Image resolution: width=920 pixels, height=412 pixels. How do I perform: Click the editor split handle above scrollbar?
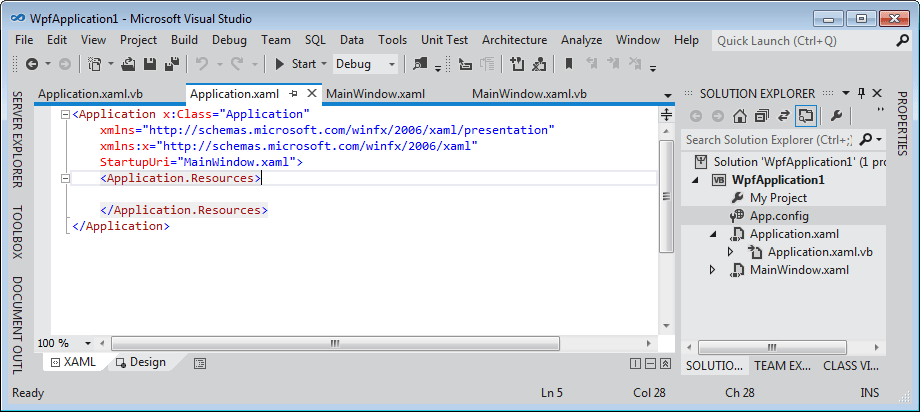point(667,114)
